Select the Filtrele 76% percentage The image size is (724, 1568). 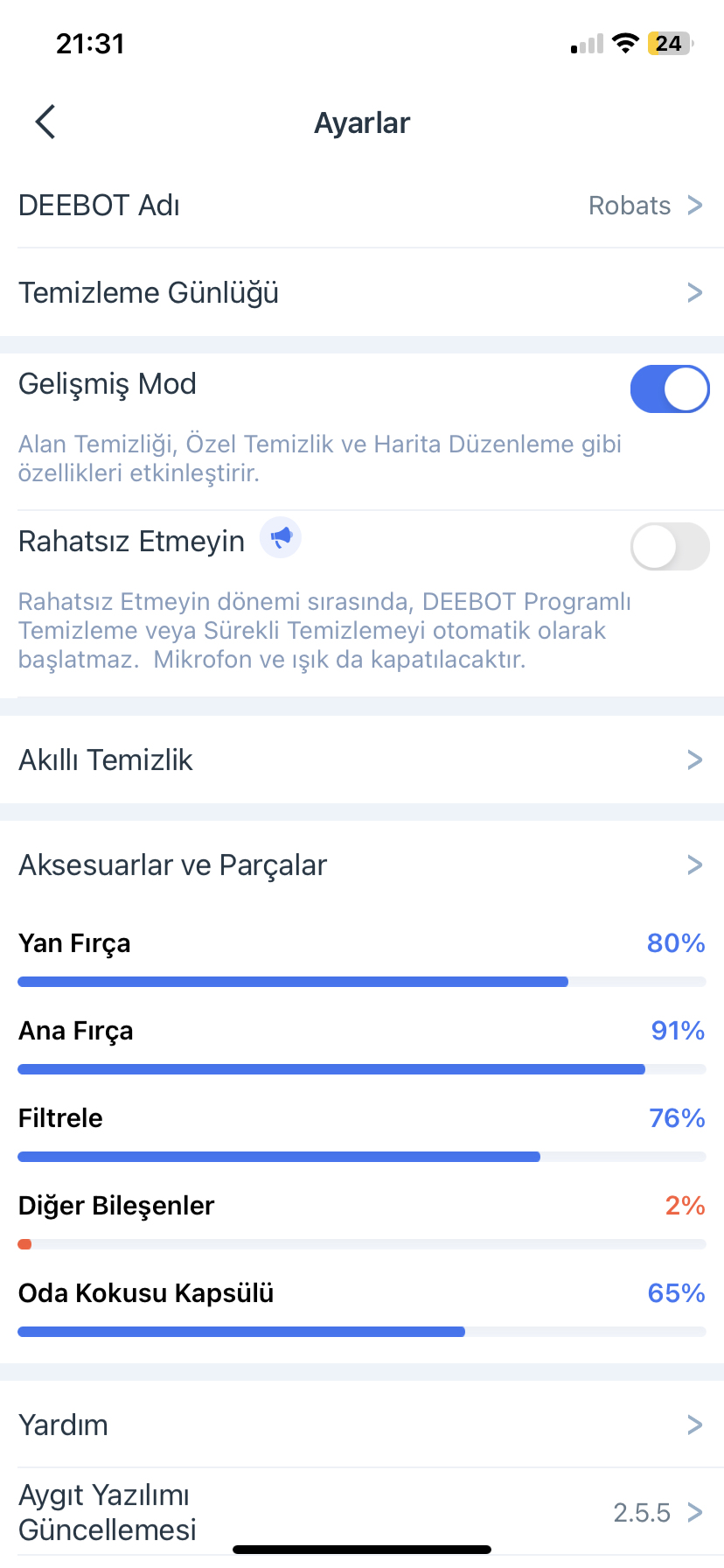point(677,1118)
